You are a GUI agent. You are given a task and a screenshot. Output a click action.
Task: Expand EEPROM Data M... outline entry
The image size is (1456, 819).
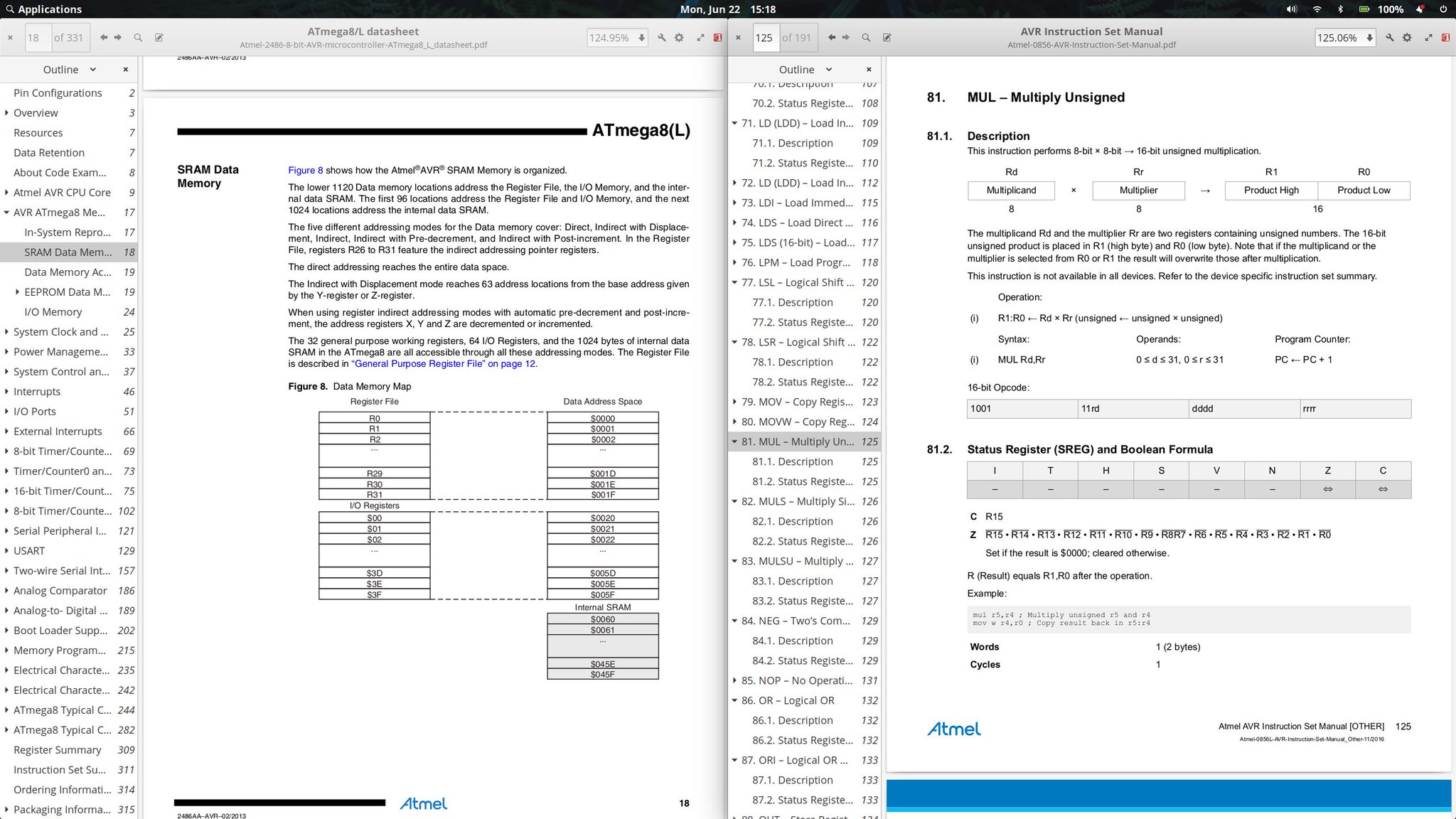(17, 292)
